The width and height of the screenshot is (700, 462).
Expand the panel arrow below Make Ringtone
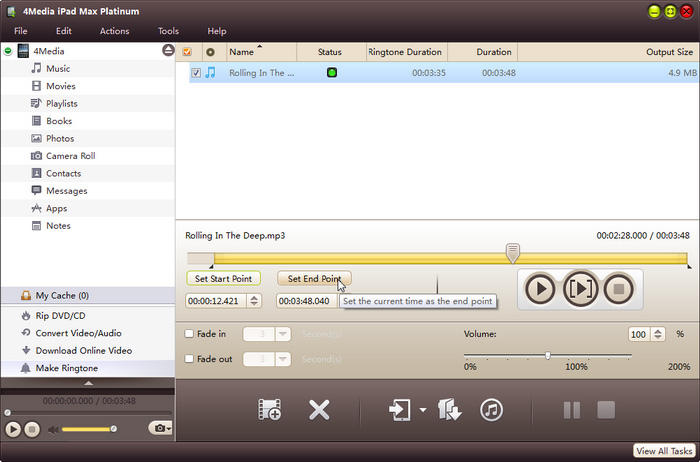88,382
